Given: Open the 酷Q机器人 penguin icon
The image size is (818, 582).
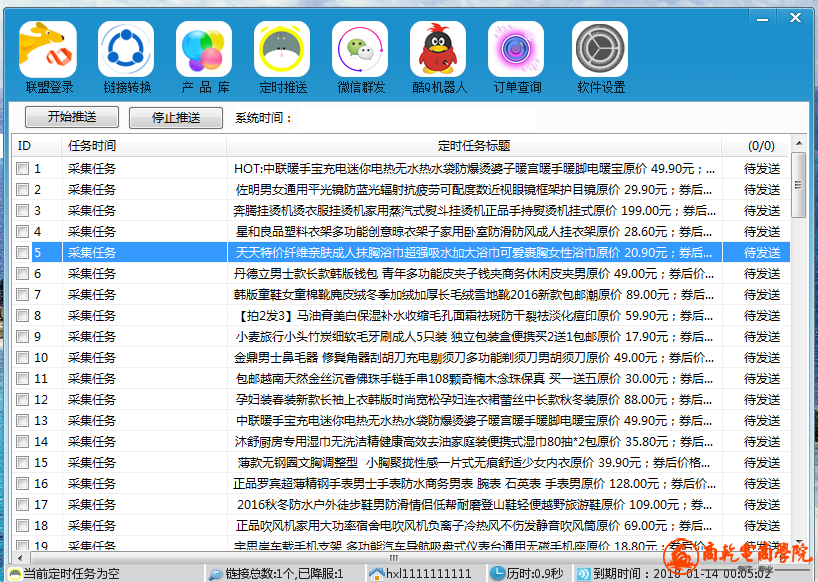Looking at the screenshot, I should (x=438, y=50).
